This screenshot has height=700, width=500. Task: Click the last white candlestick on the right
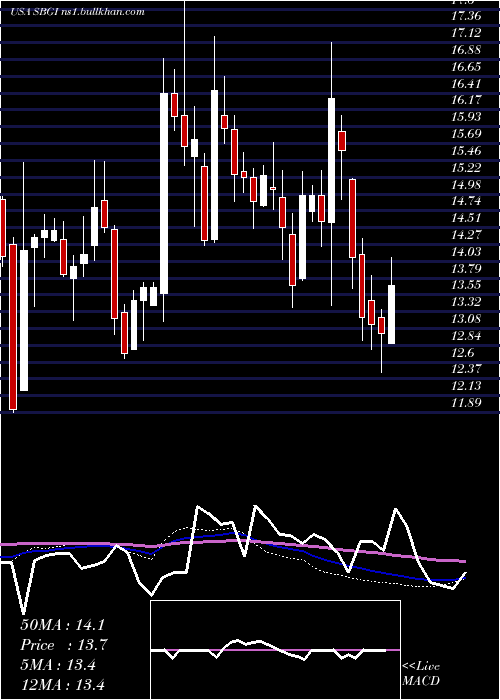click(x=392, y=314)
